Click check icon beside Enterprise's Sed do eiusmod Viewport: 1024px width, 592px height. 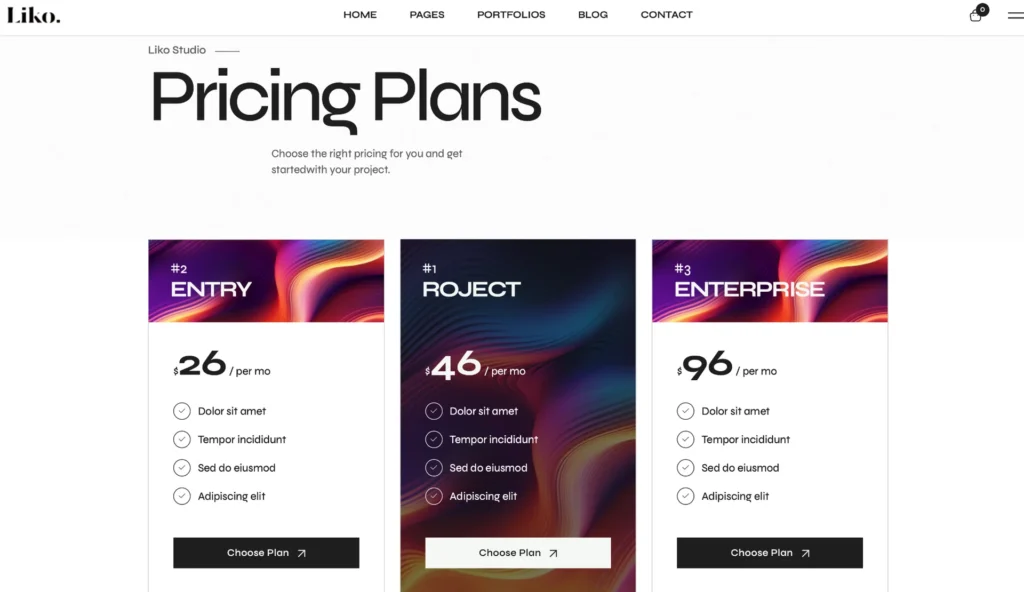pyautogui.click(x=686, y=467)
